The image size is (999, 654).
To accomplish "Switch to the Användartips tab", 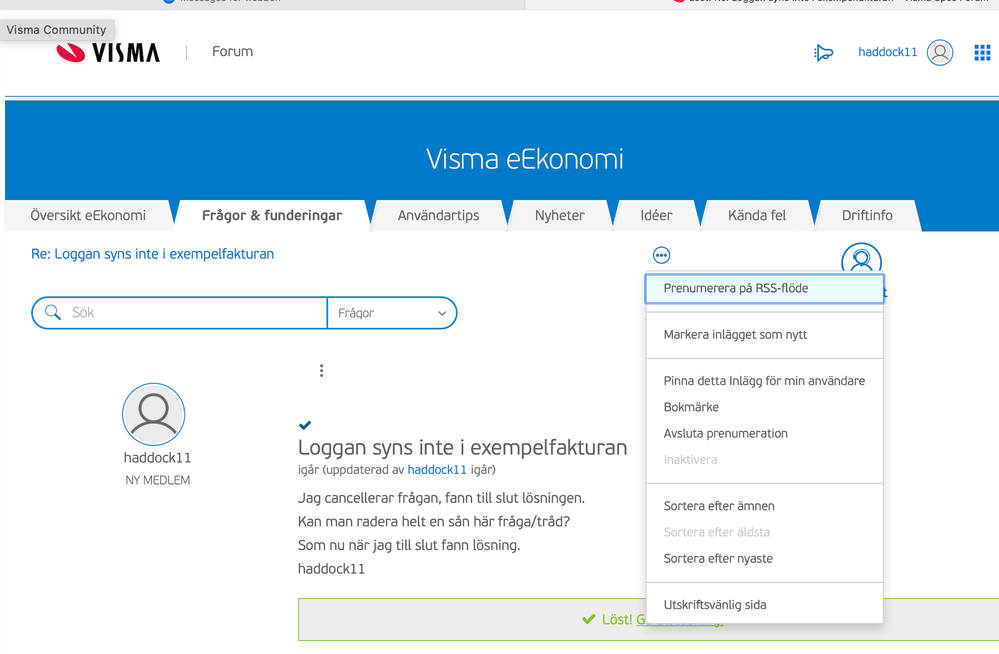I will pos(438,215).
